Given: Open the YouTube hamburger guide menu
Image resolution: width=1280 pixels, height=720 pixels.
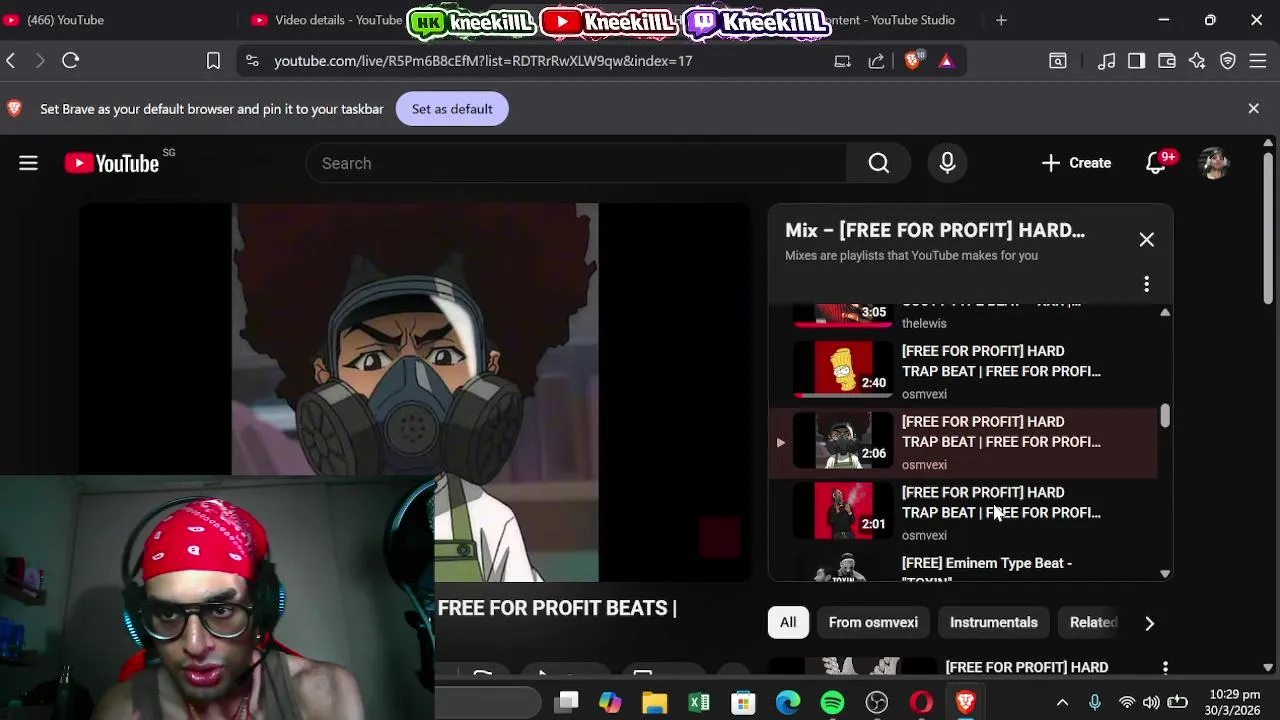Looking at the screenshot, I should click(28, 163).
